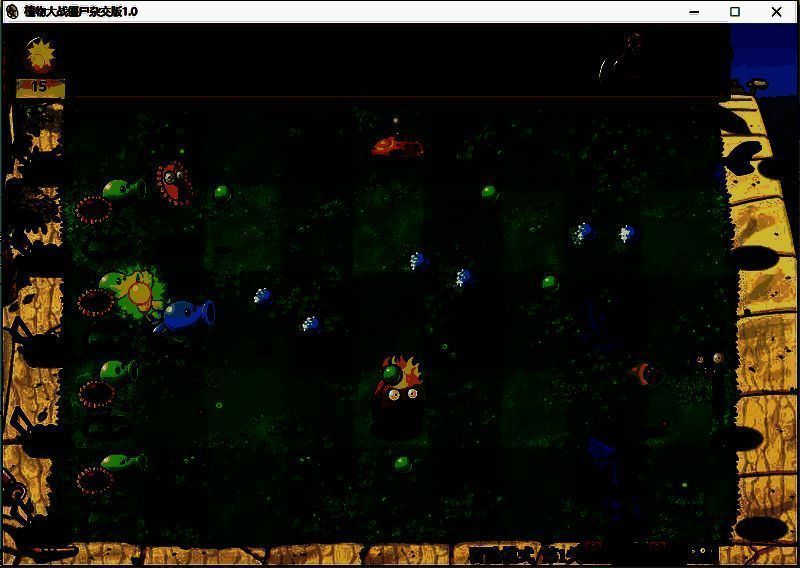Image resolution: width=800 pixels, height=568 pixels.
Task: Minimize the game window
Action: [x=695, y=12]
